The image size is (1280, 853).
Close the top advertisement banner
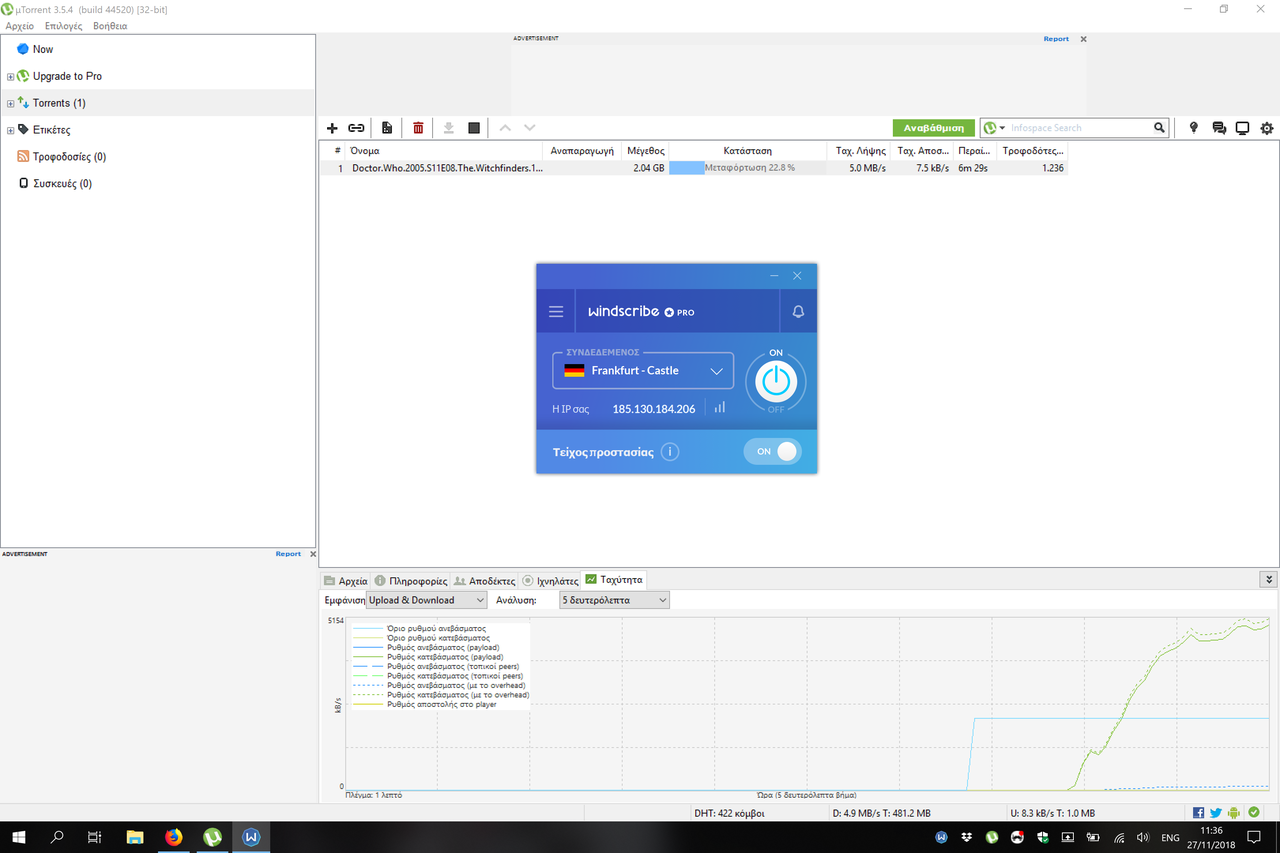tap(1083, 39)
